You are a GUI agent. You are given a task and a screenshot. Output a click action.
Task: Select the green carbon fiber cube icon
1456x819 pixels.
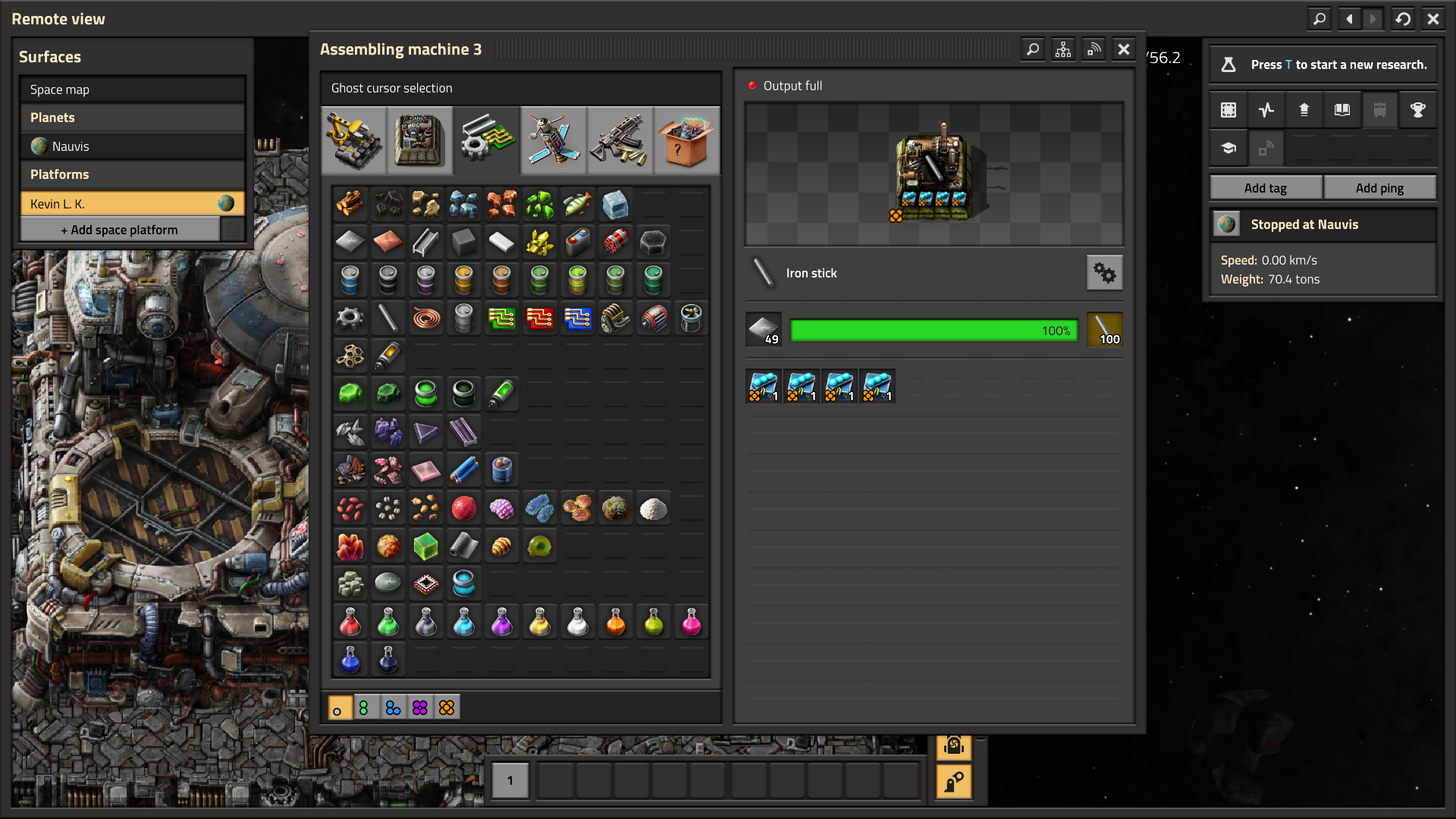426,546
